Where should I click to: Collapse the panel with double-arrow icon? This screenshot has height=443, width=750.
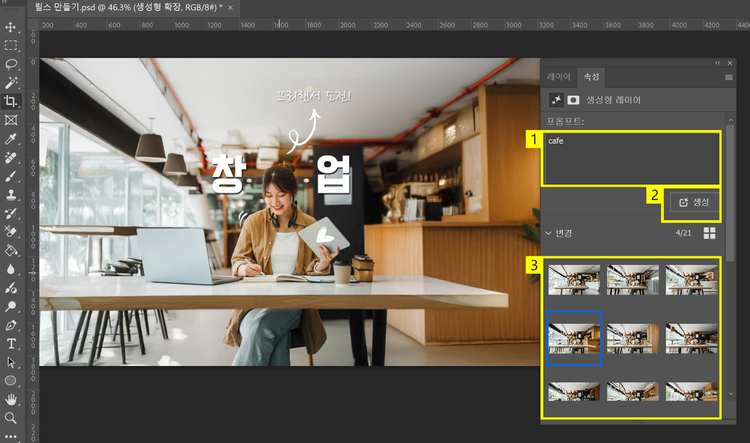(x=717, y=63)
